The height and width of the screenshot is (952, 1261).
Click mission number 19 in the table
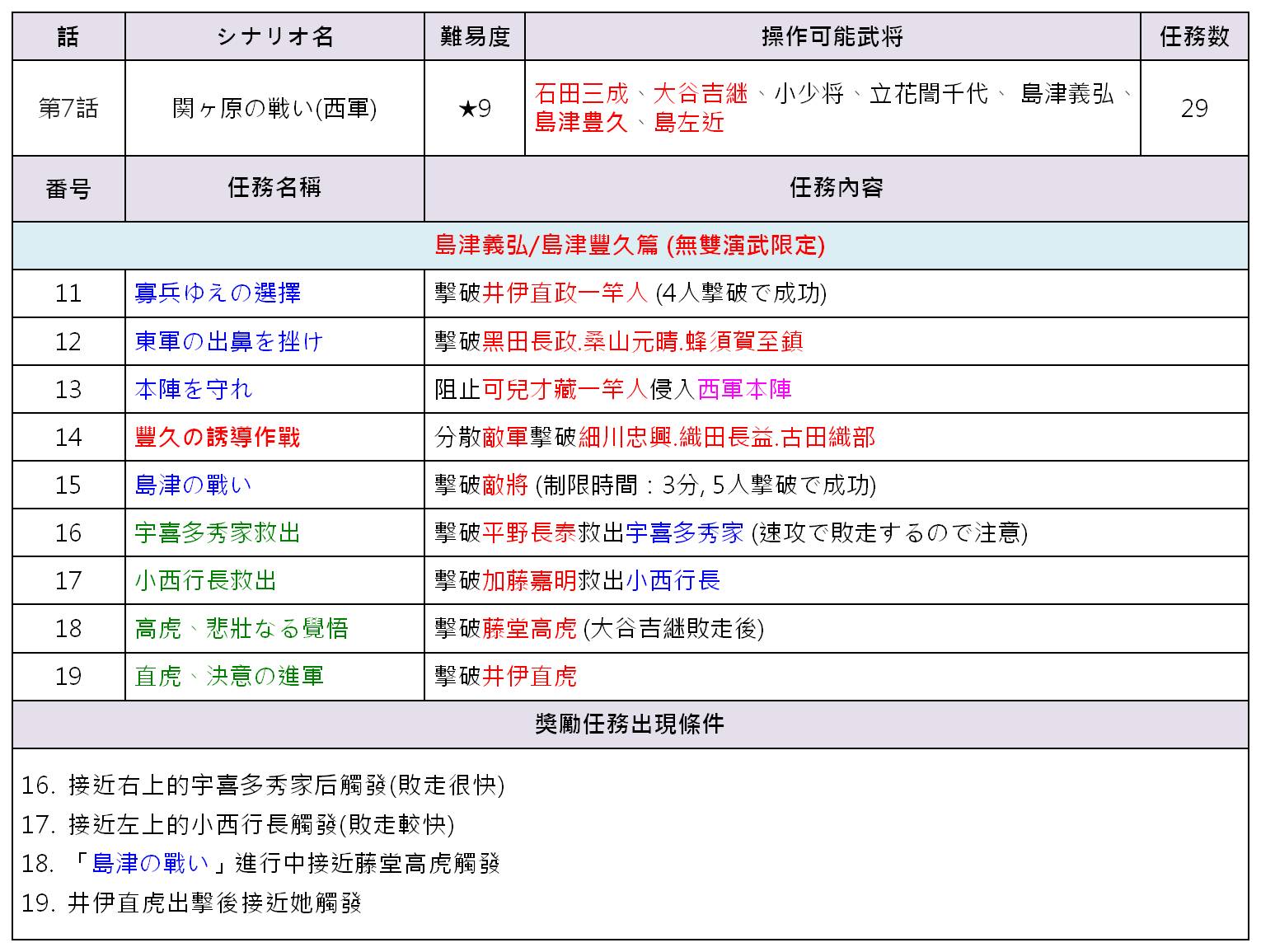click(68, 676)
